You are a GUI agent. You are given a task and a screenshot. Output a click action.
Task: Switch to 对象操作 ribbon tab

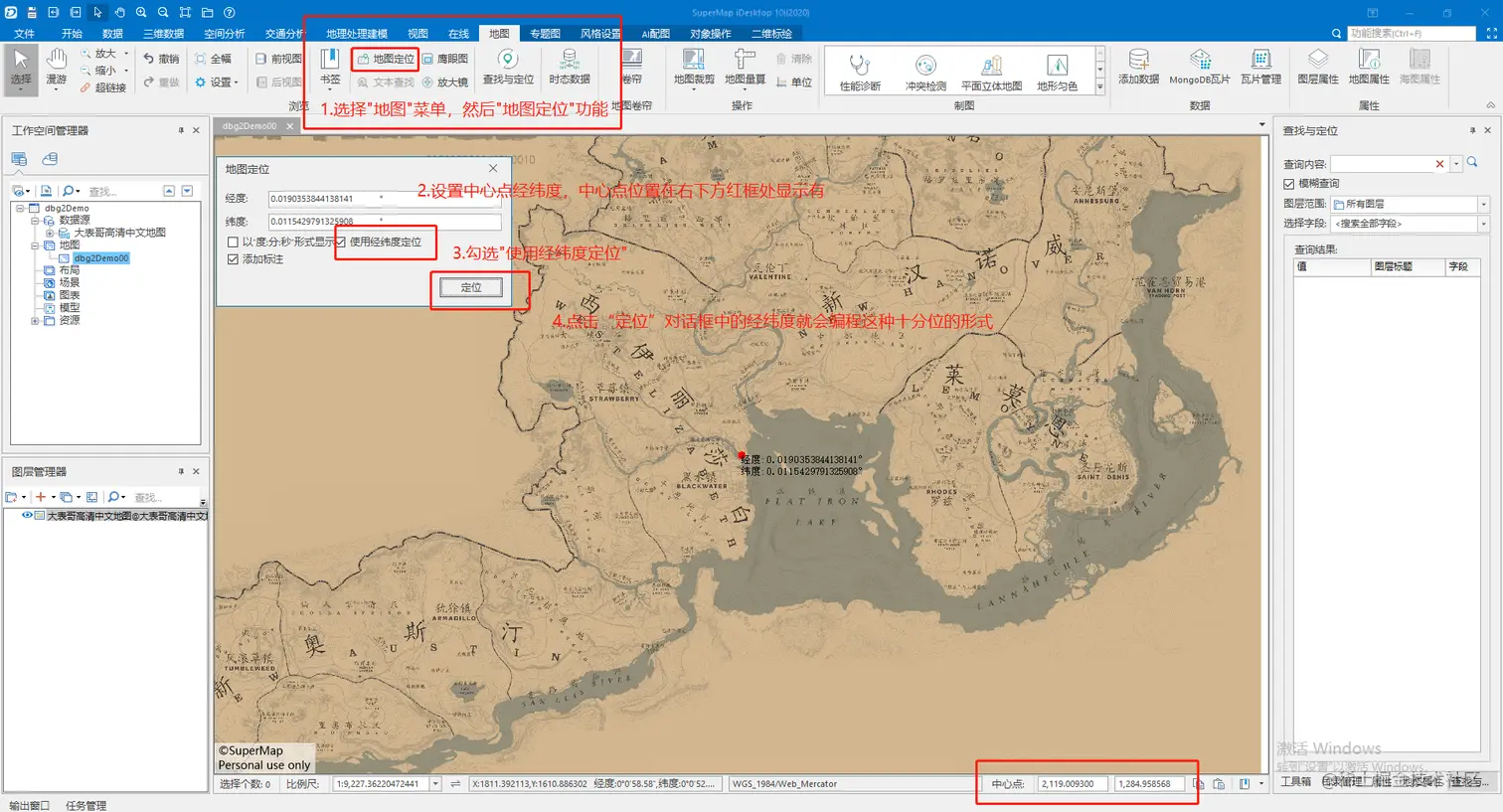711,34
